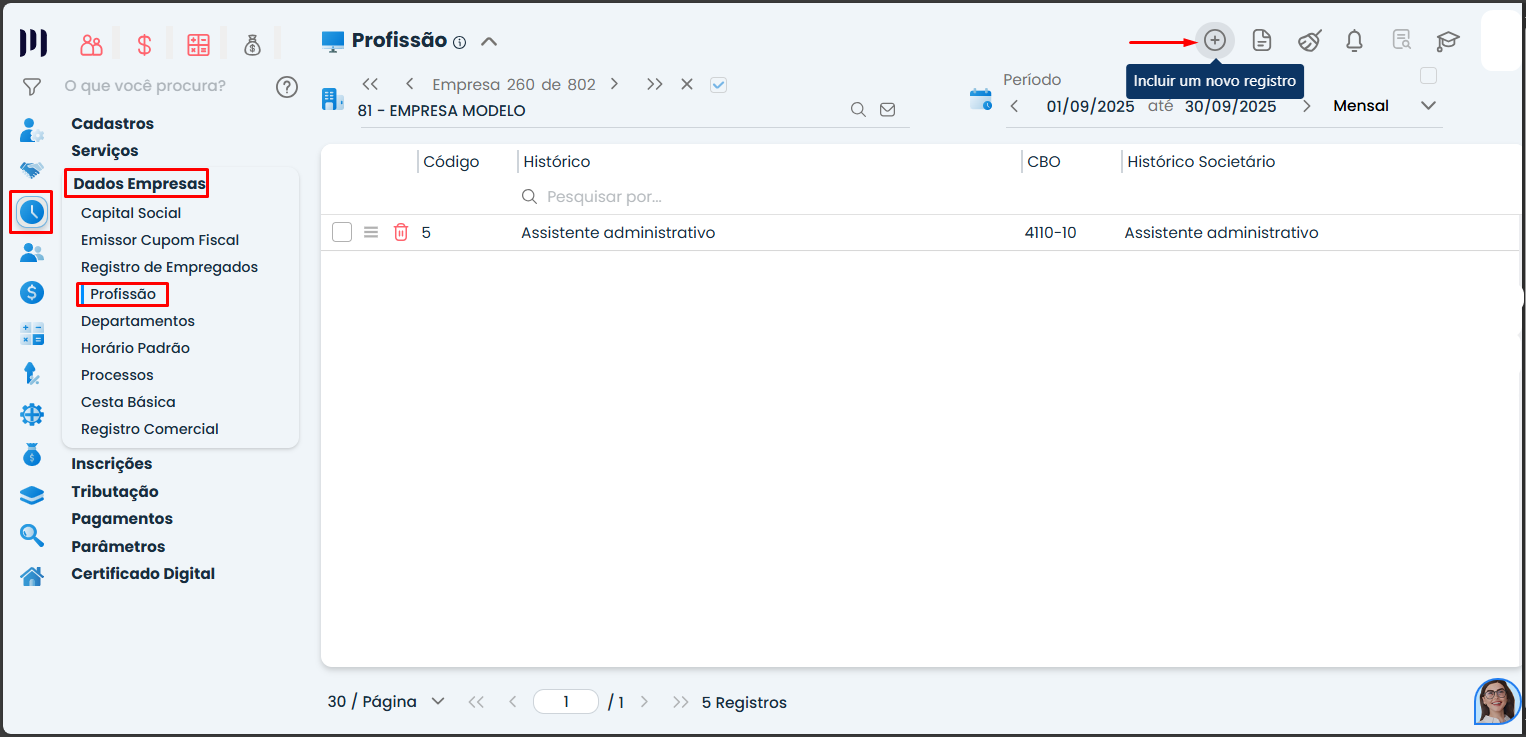Image resolution: width=1526 pixels, height=737 pixels.
Task: Clear the company selection with the X
Action: 687,84
